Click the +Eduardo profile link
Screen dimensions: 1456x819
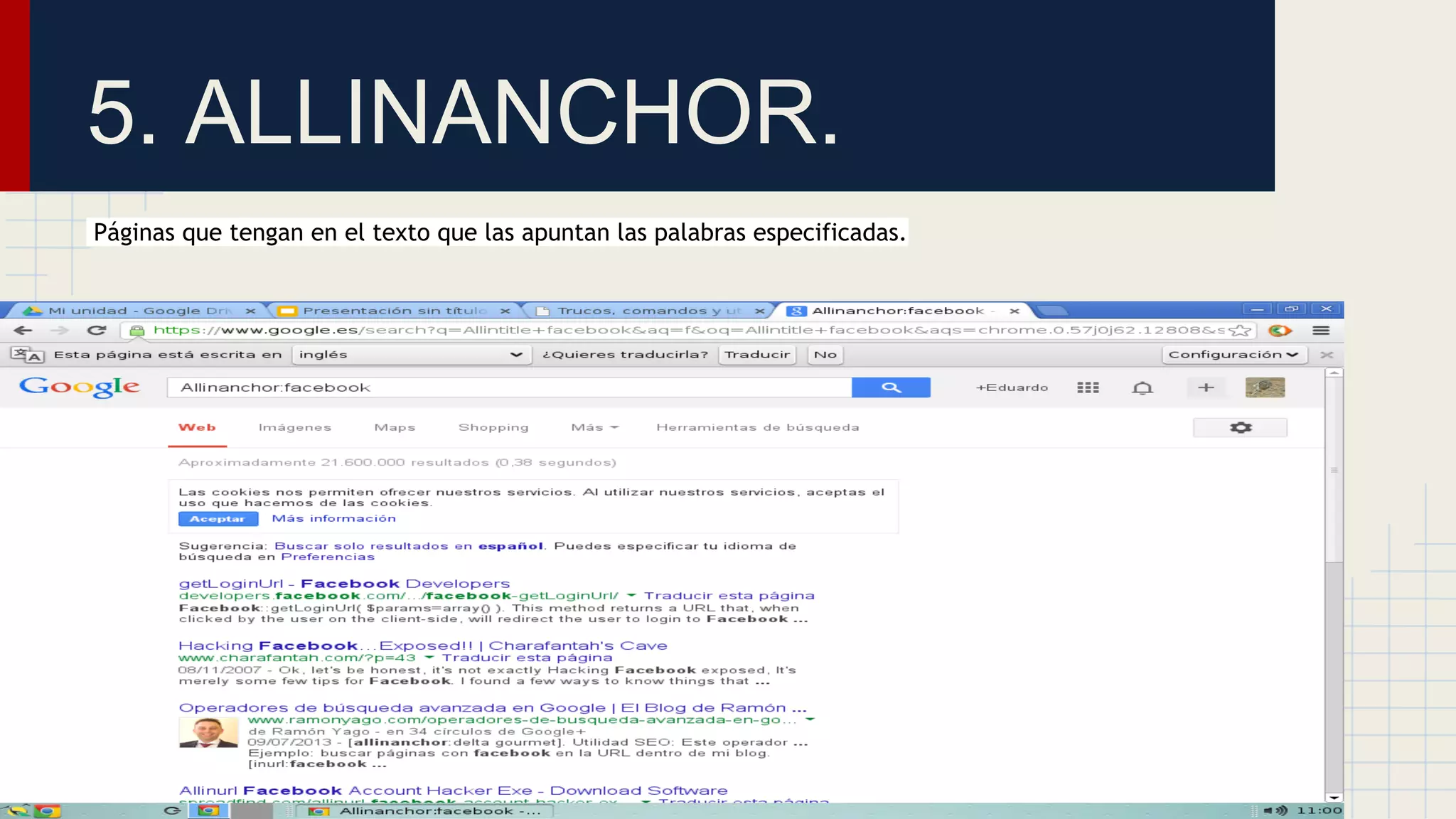[x=1012, y=387]
